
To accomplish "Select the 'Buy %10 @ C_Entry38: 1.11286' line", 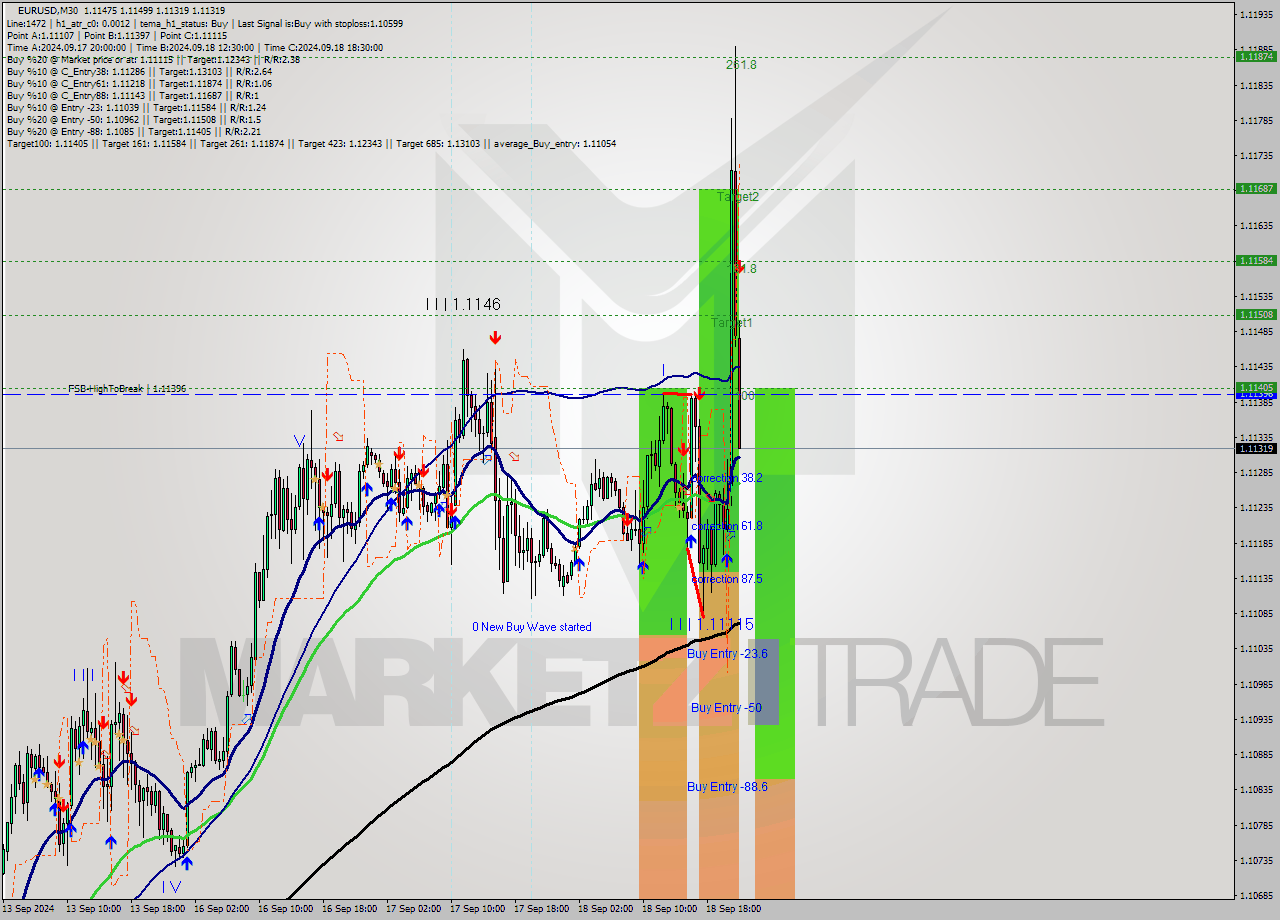I will [139, 71].
